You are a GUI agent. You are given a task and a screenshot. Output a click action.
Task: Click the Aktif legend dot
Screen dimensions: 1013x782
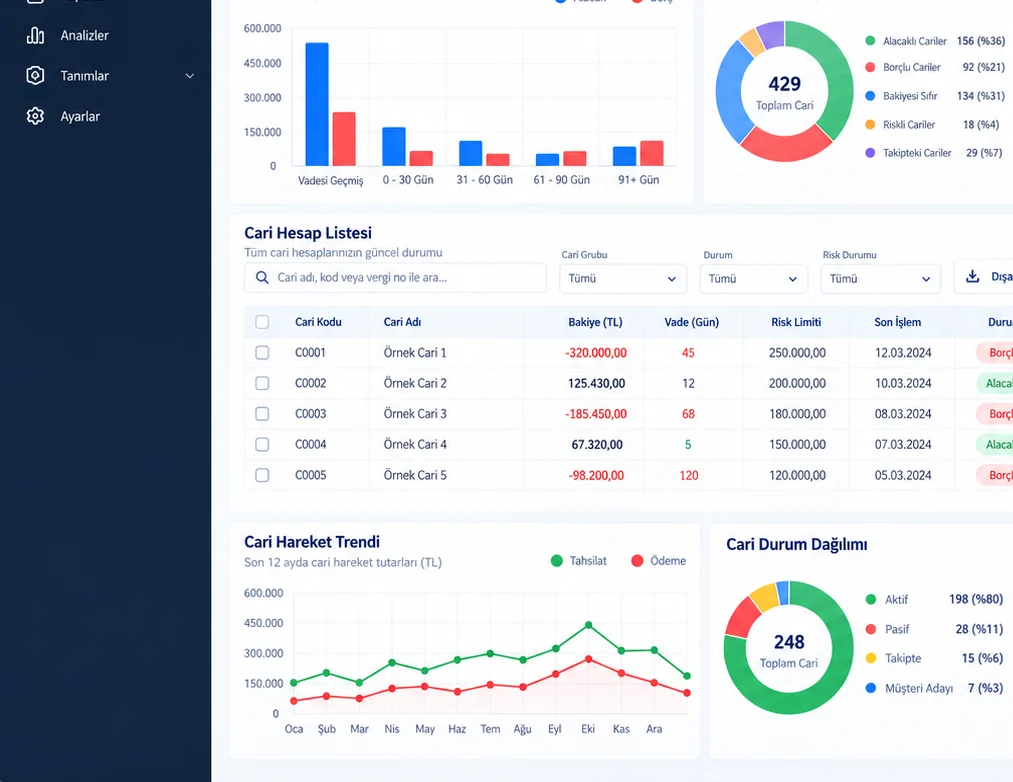coord(871,600)
